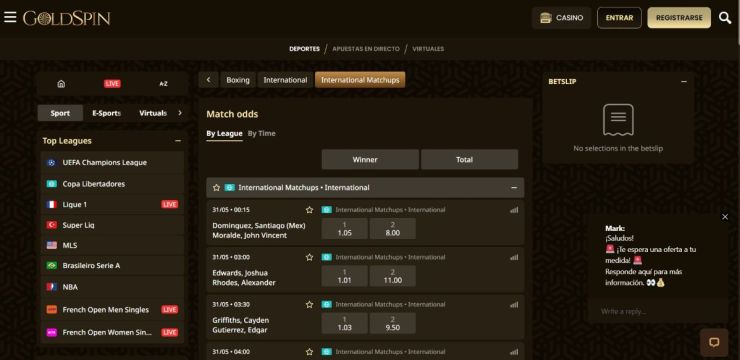Image resolution: width=740 pixels, height=360 pixels.
Task: Favorite the International Matchups league header star
Action: pyautogui.click(x=217, y=187)
